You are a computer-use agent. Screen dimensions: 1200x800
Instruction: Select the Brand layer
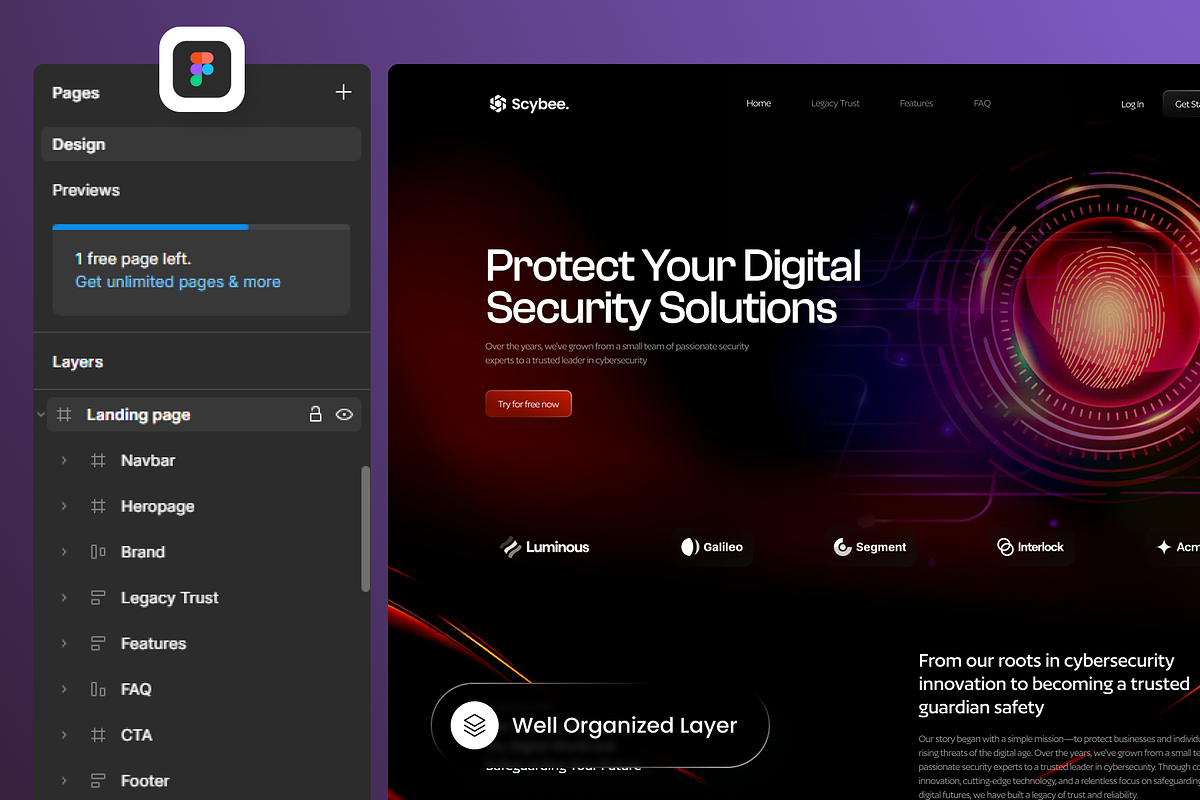143,552
